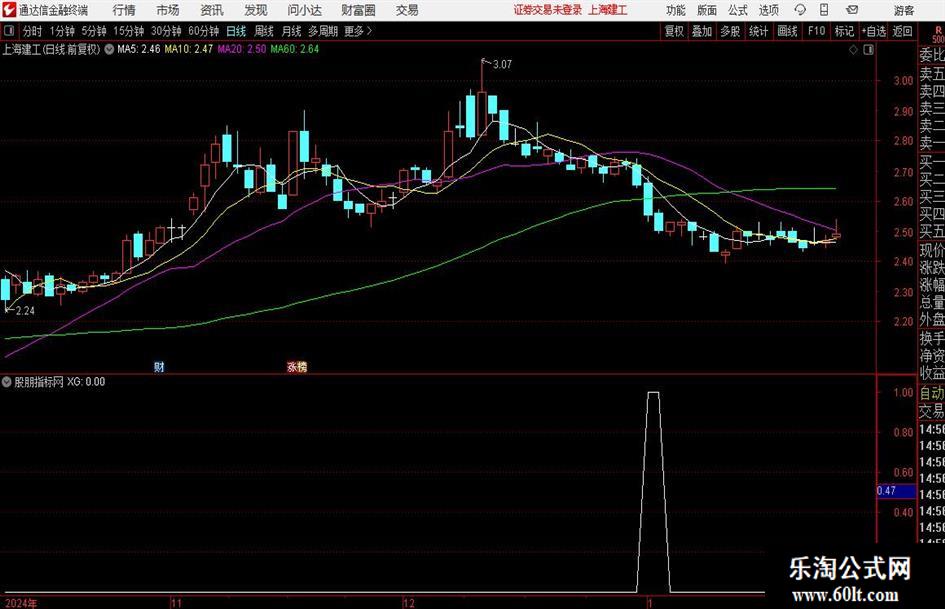This screenshot has height=609, width=945.
Task: Click the 财 marker on the chart
Action: click(x=159, y=367)
